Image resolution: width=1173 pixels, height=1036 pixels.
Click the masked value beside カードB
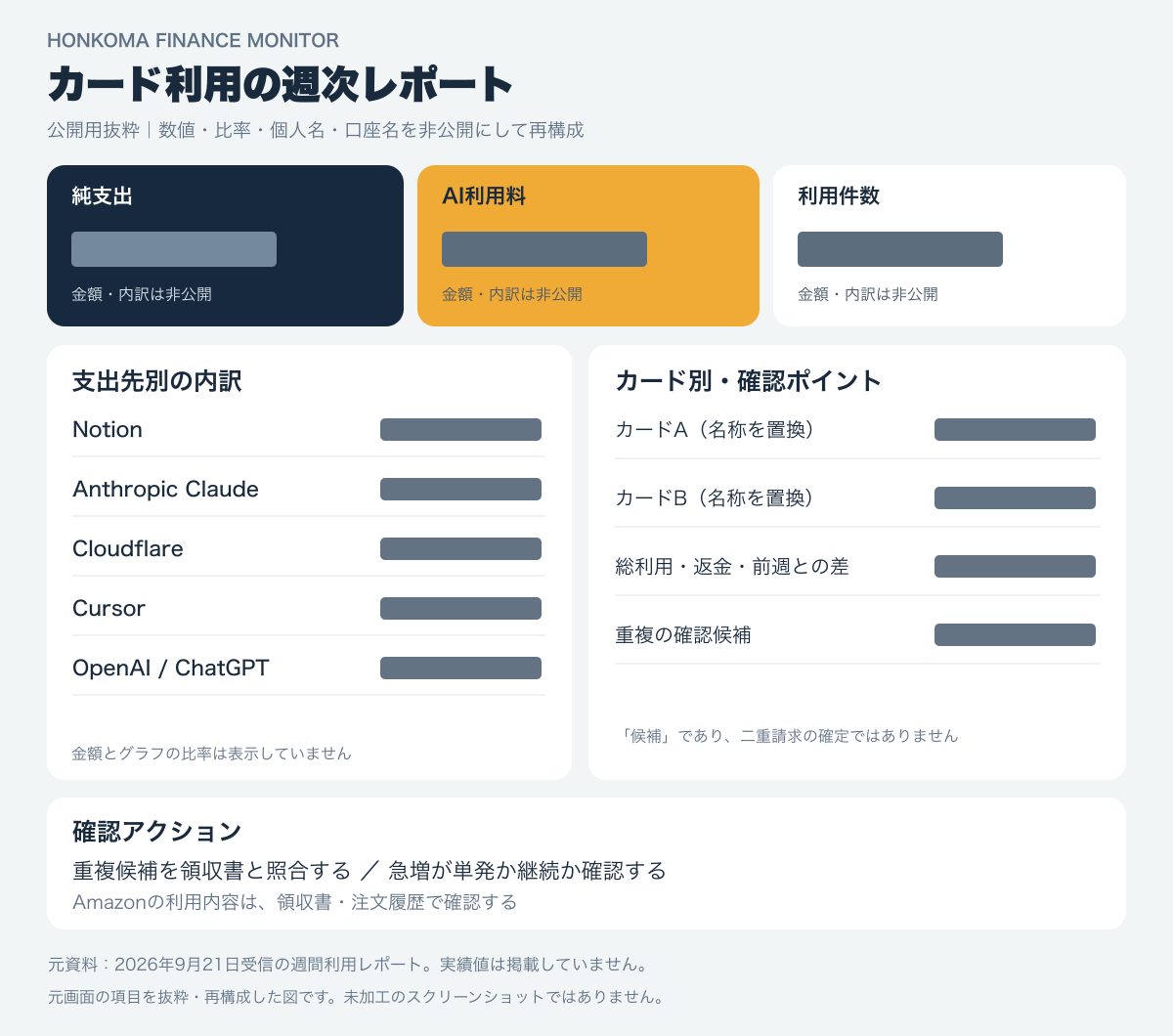pos(1015,498)
